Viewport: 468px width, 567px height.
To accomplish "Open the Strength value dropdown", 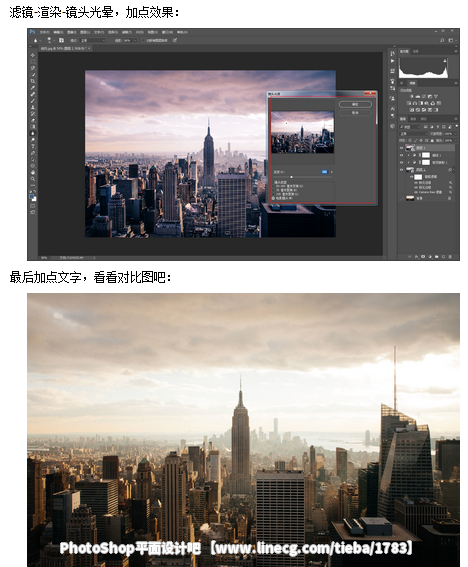I will [x=135, y=40].
